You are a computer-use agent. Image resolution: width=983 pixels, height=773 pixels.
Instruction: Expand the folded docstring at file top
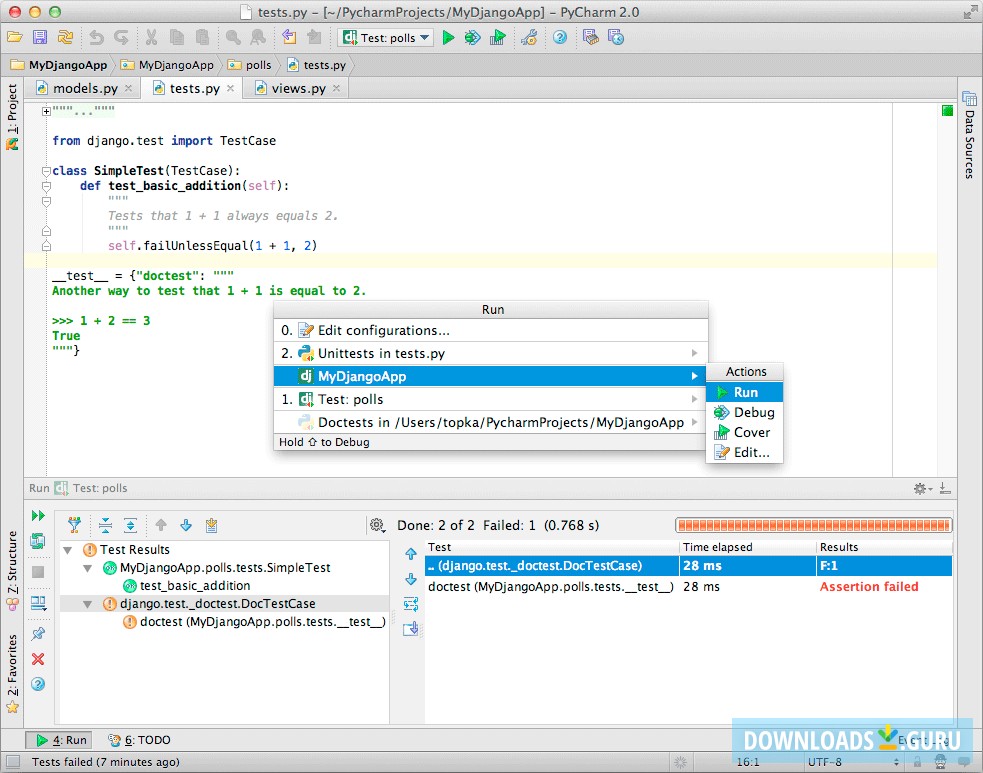point(46,111)
